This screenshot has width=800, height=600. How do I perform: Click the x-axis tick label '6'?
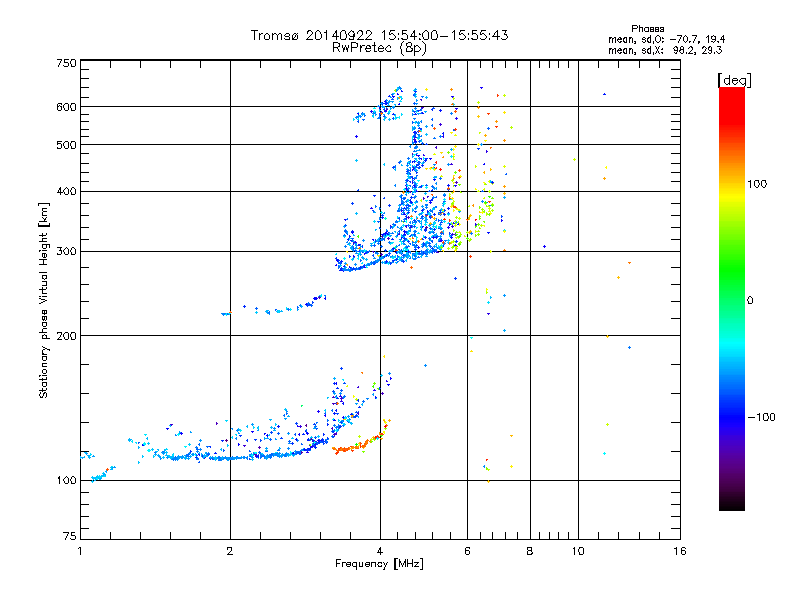pos(467,551)
